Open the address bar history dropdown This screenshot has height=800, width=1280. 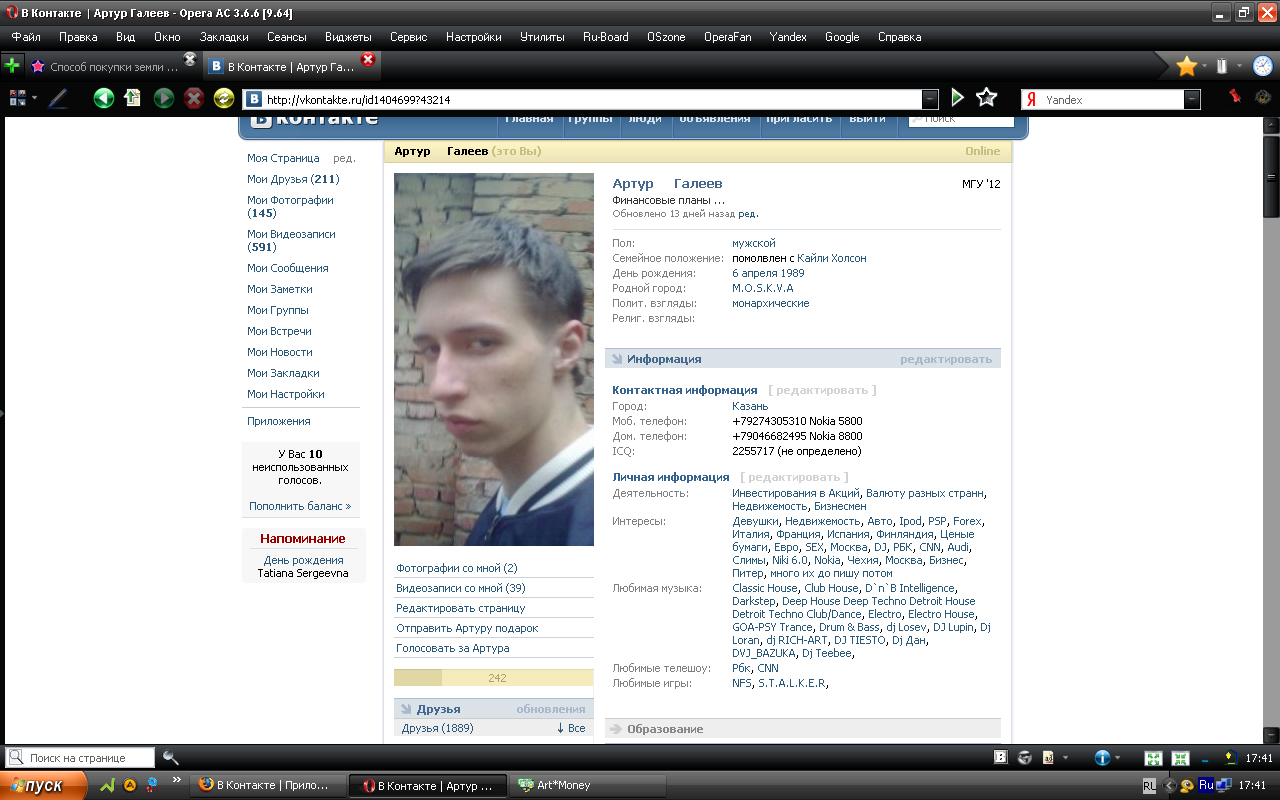point(930,99)
